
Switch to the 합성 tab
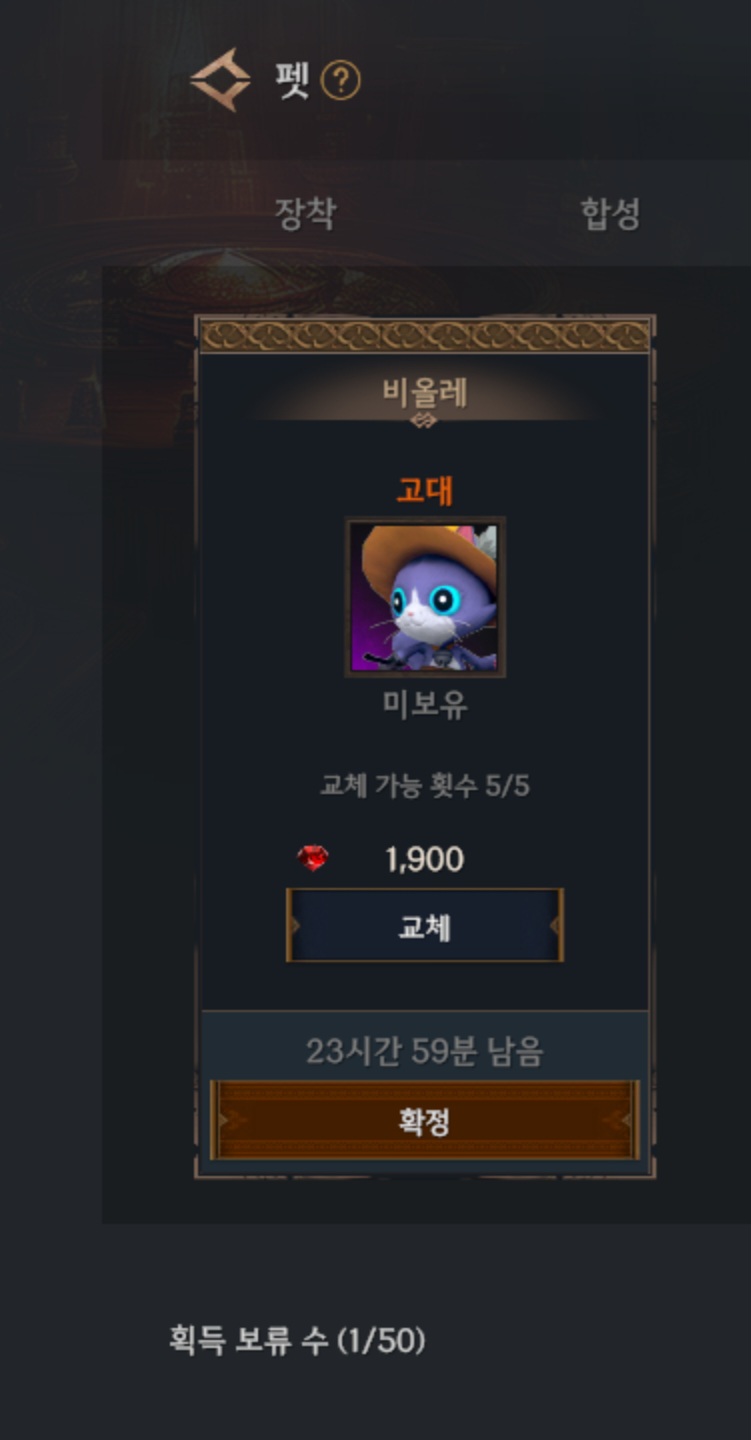click(610, 213)
